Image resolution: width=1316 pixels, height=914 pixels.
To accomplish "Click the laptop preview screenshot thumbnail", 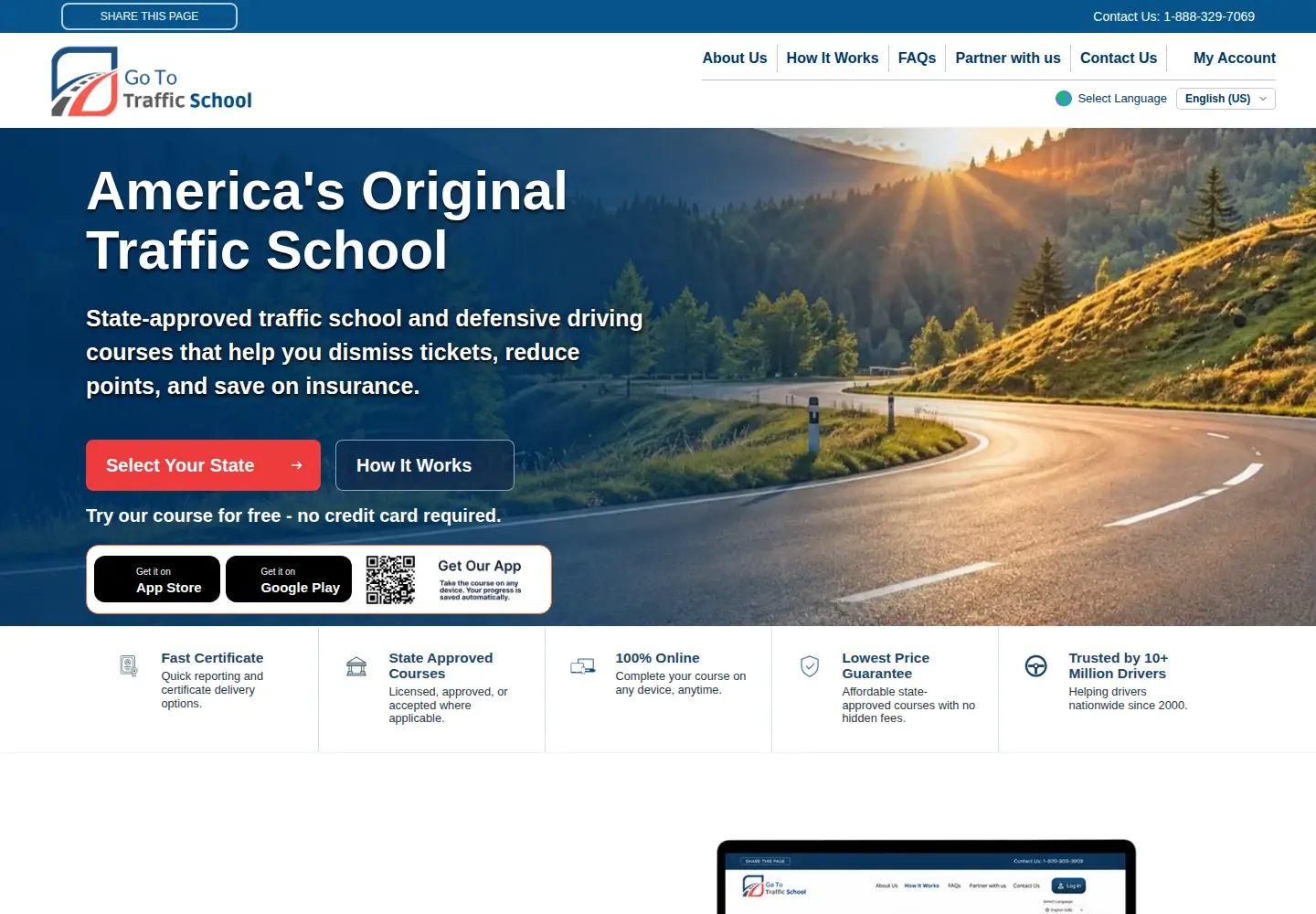I will (x=926, y=877).
